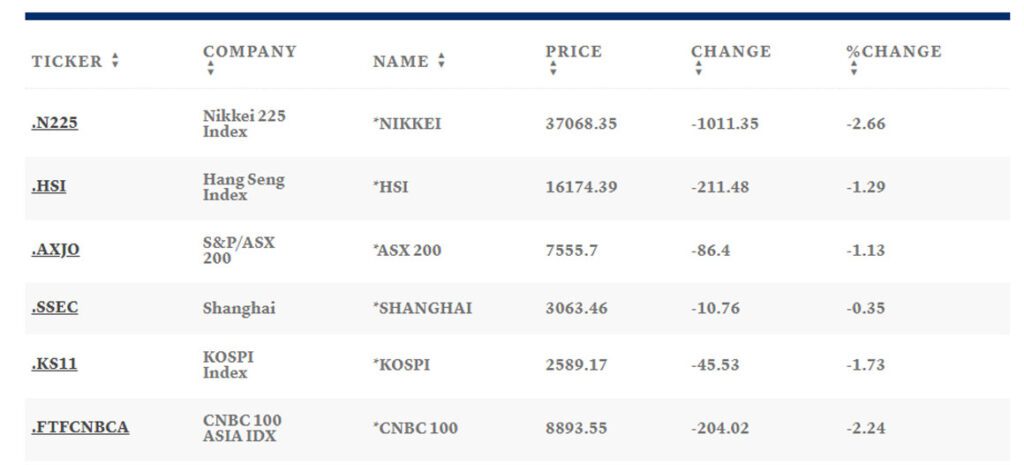The width and height of the screenshot is (1024, 465).
Task: Click sort arrows under COMPANY header
Action: coord(210,68)
